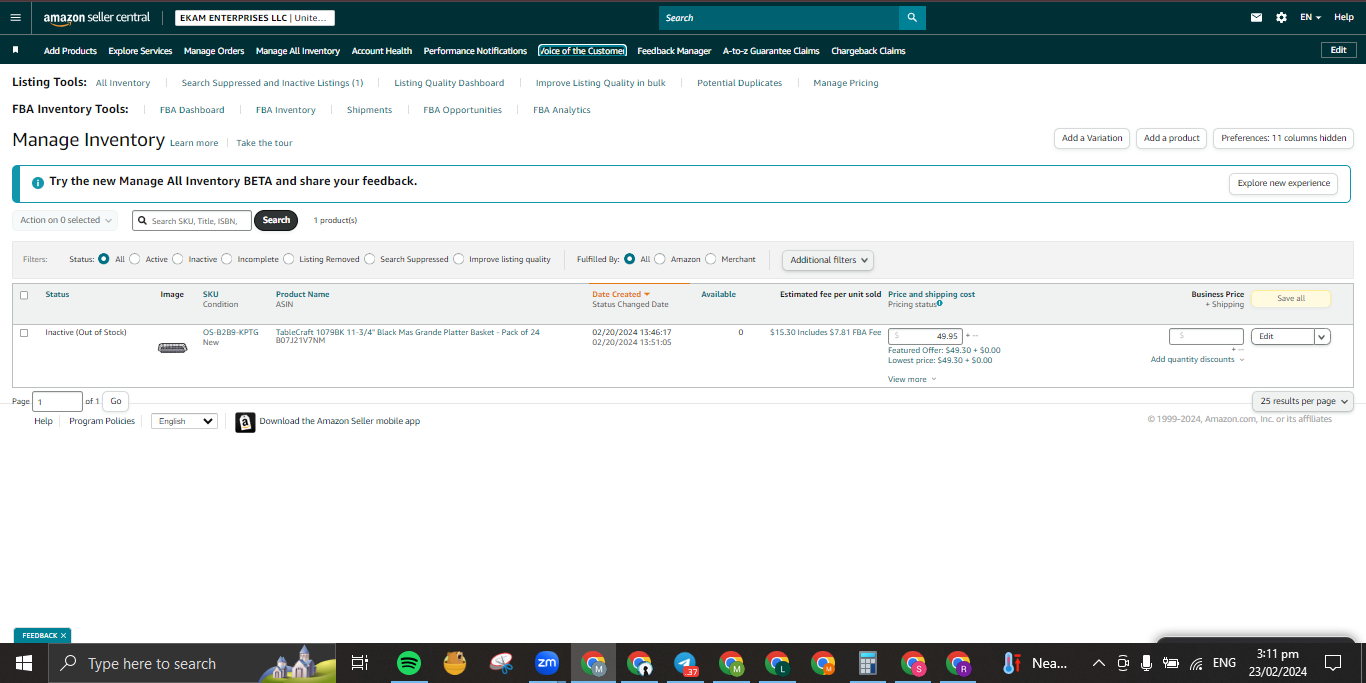Click the Preferences: 11 columns hidden button
Screen dimensions: 1366x683
1284,138
